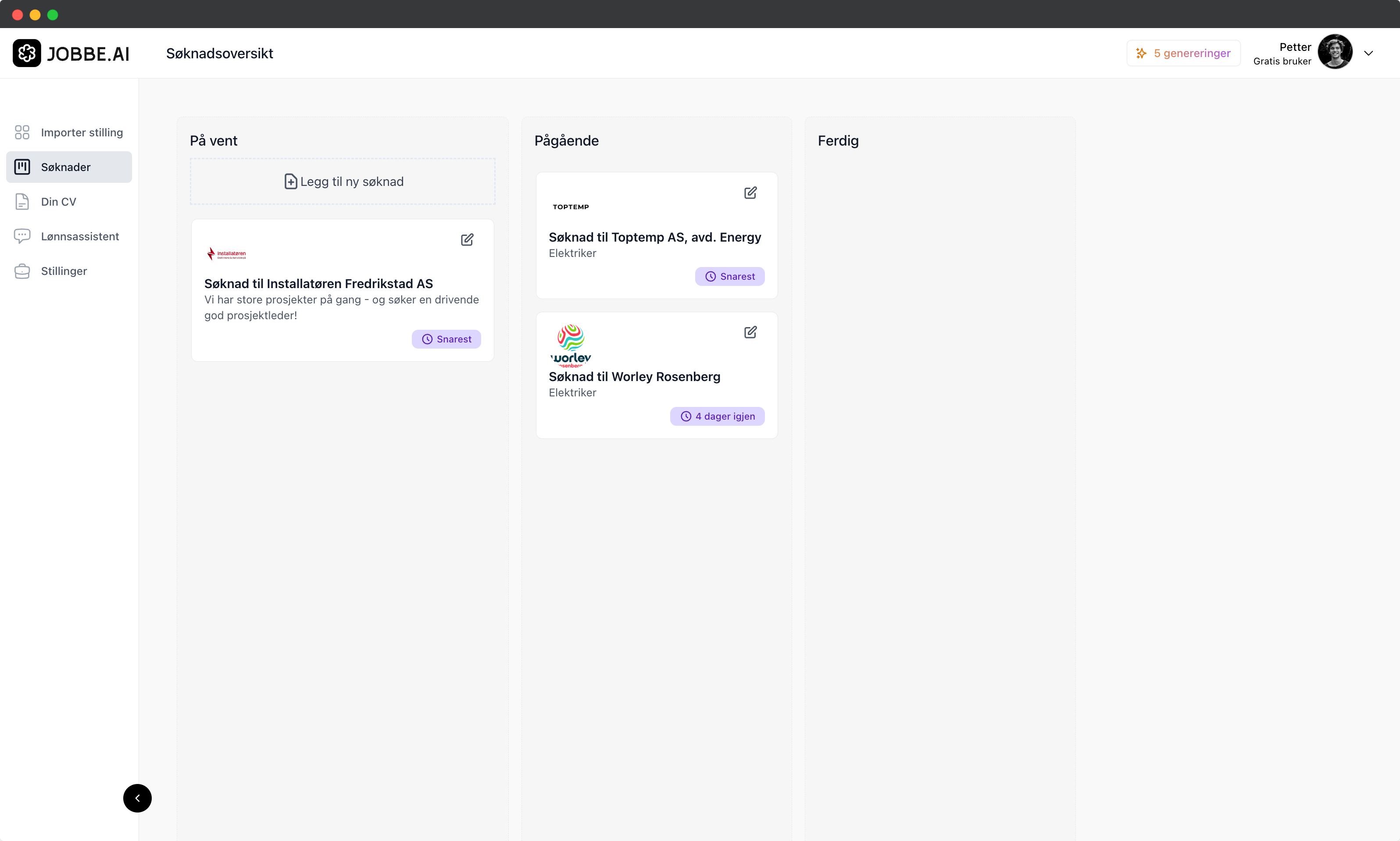Screen dimensions: 1400x841
Task: Click Legg til ny søknad
Action: (343, 182)
